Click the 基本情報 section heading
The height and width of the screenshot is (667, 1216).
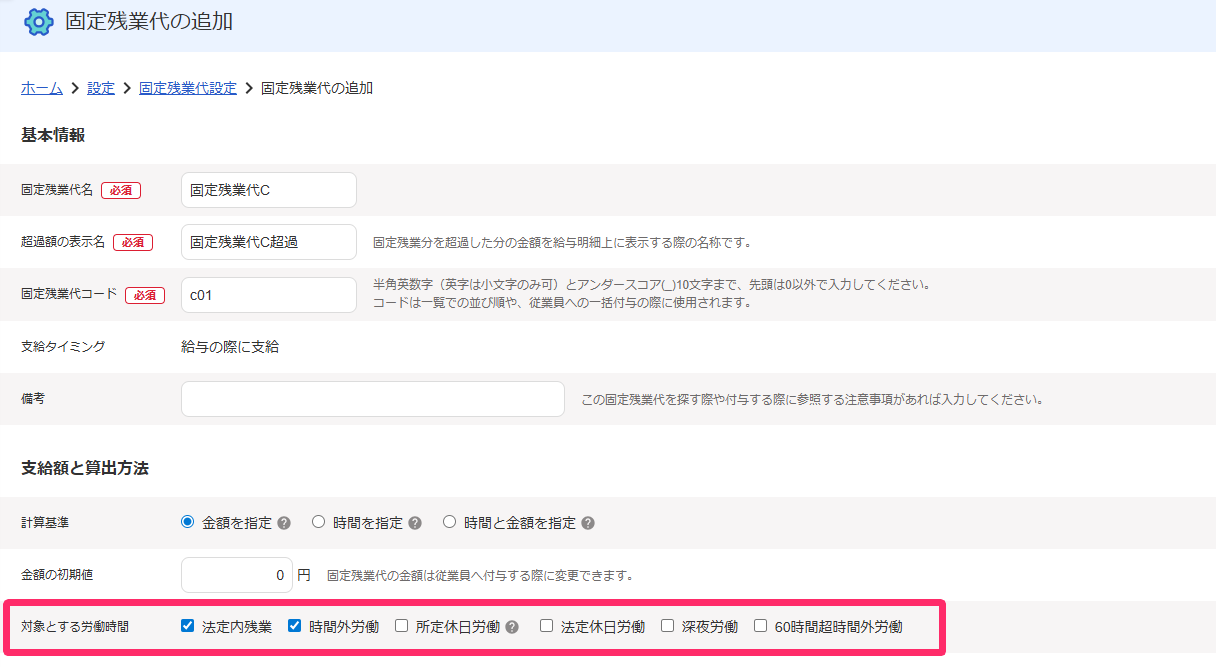click(x=53, y=136)
